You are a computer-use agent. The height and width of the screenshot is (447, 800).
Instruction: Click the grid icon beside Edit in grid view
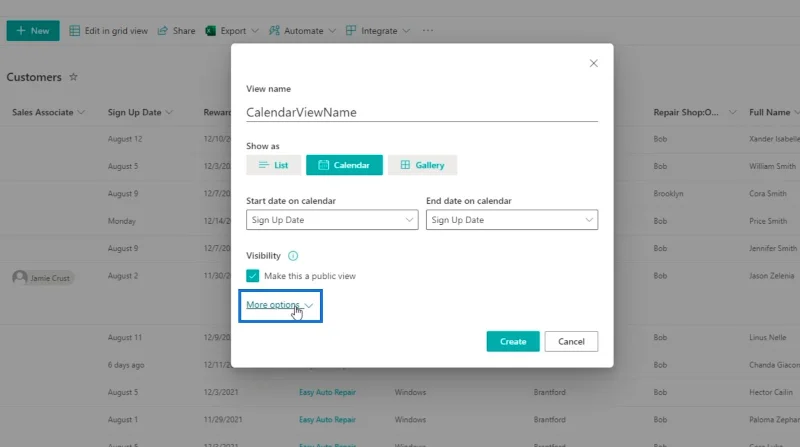[74, 31]
